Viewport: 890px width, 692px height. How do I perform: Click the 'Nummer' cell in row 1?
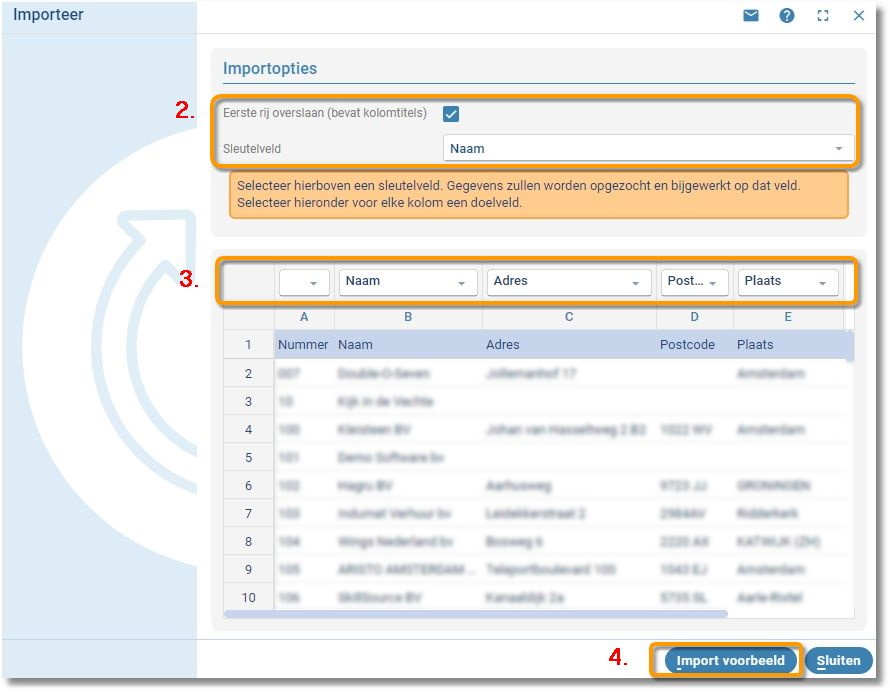[x=303, y=345]
